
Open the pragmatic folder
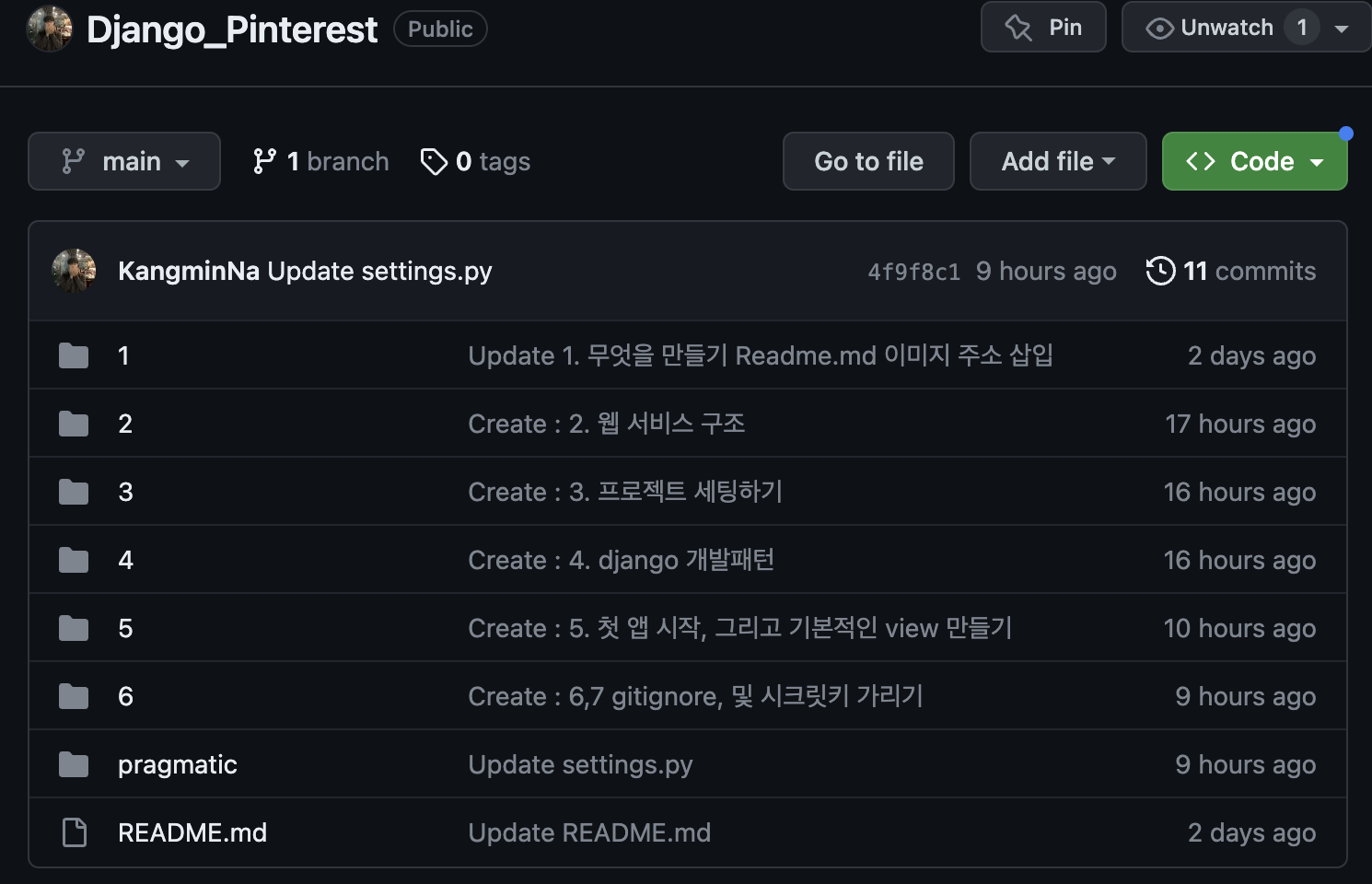click(178, 764)
